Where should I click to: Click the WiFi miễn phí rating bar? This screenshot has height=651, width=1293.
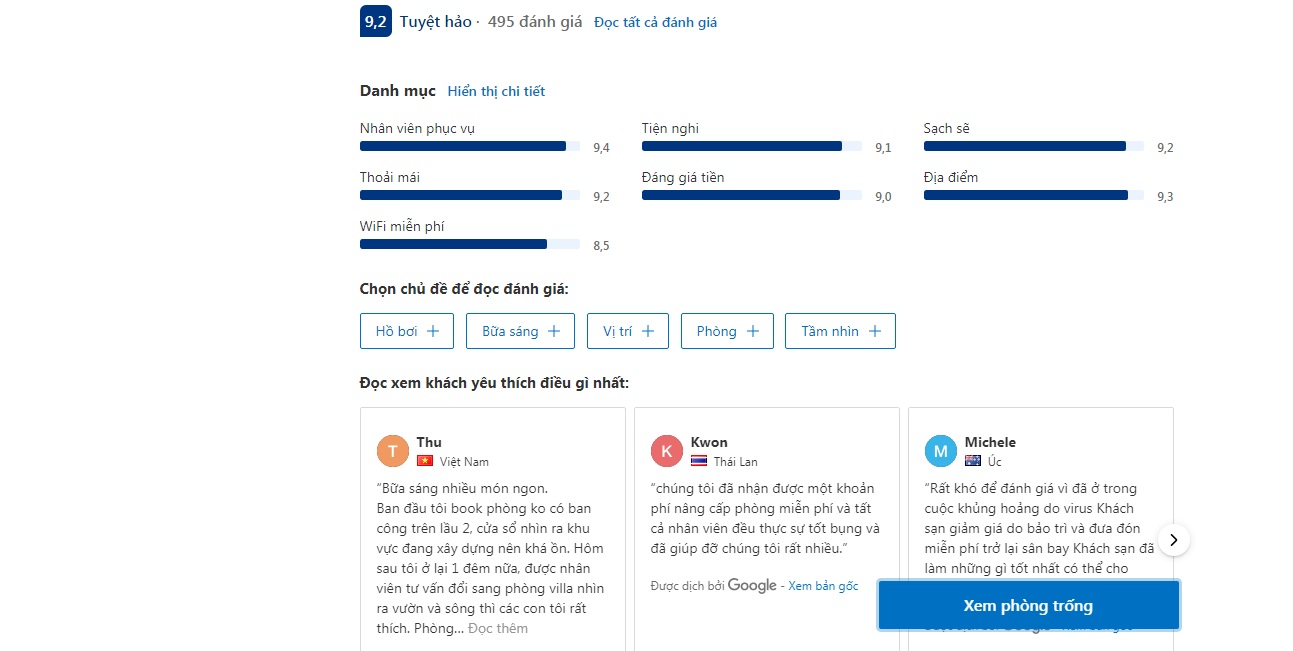470,244
